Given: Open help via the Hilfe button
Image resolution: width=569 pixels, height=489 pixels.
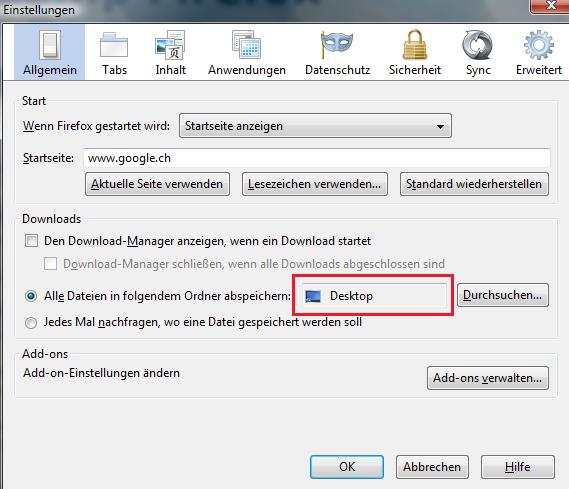Looking at the screenshot, I should point(518,467).
